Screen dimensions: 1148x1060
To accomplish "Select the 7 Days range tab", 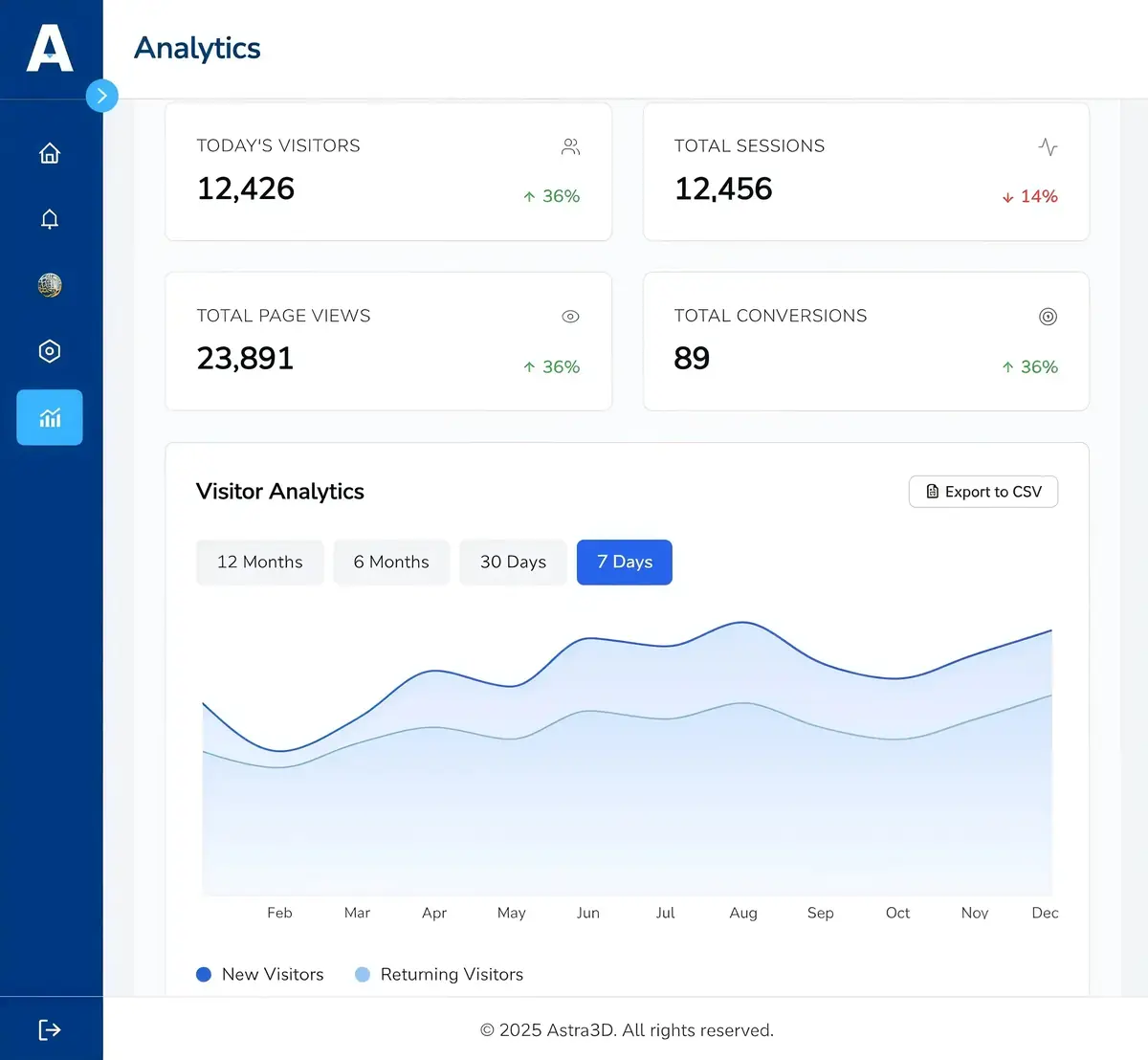I will 625,563.
